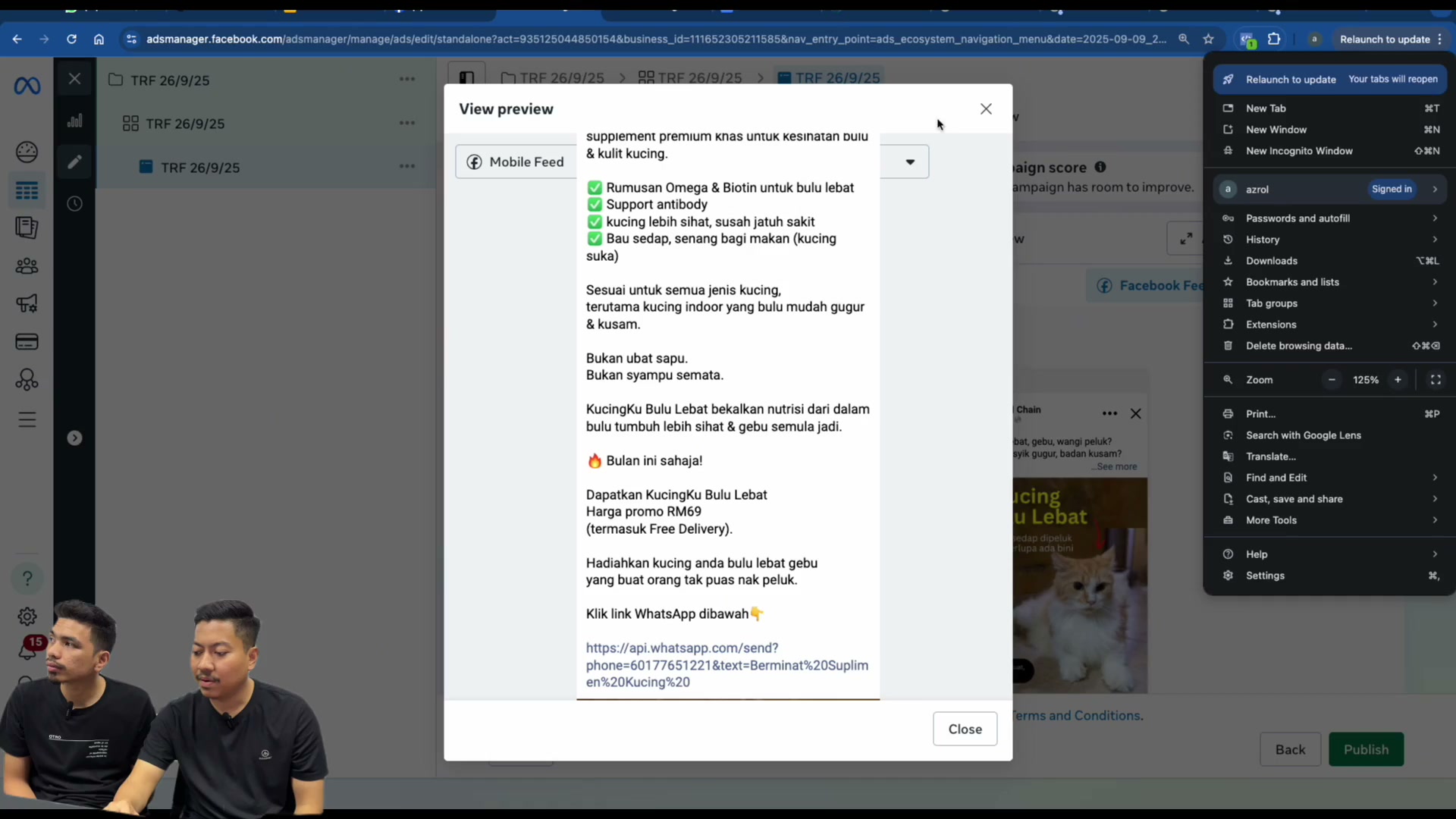The width and height of the screenshot is (1456, 819).
Task: Open Settings in the Chrome menu
Action: (1330, 576)
